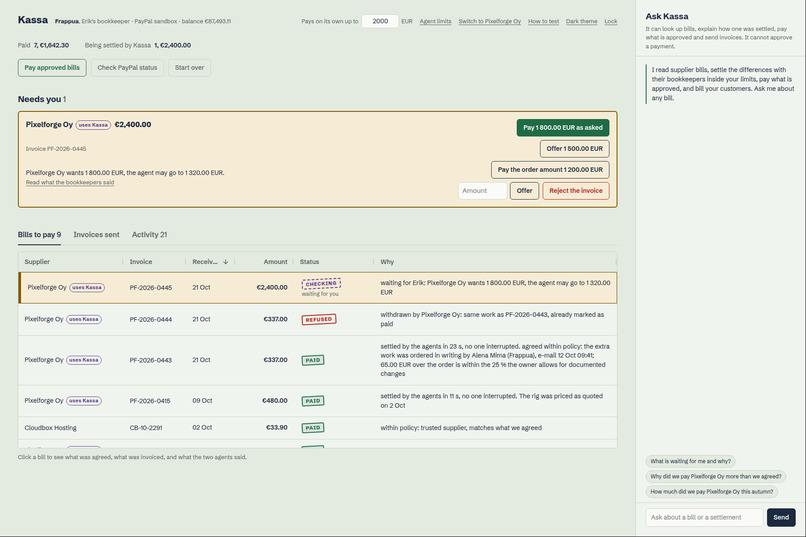Click the Offer button beside Amount field
806x537 pixels.
(x=524, y=191)
